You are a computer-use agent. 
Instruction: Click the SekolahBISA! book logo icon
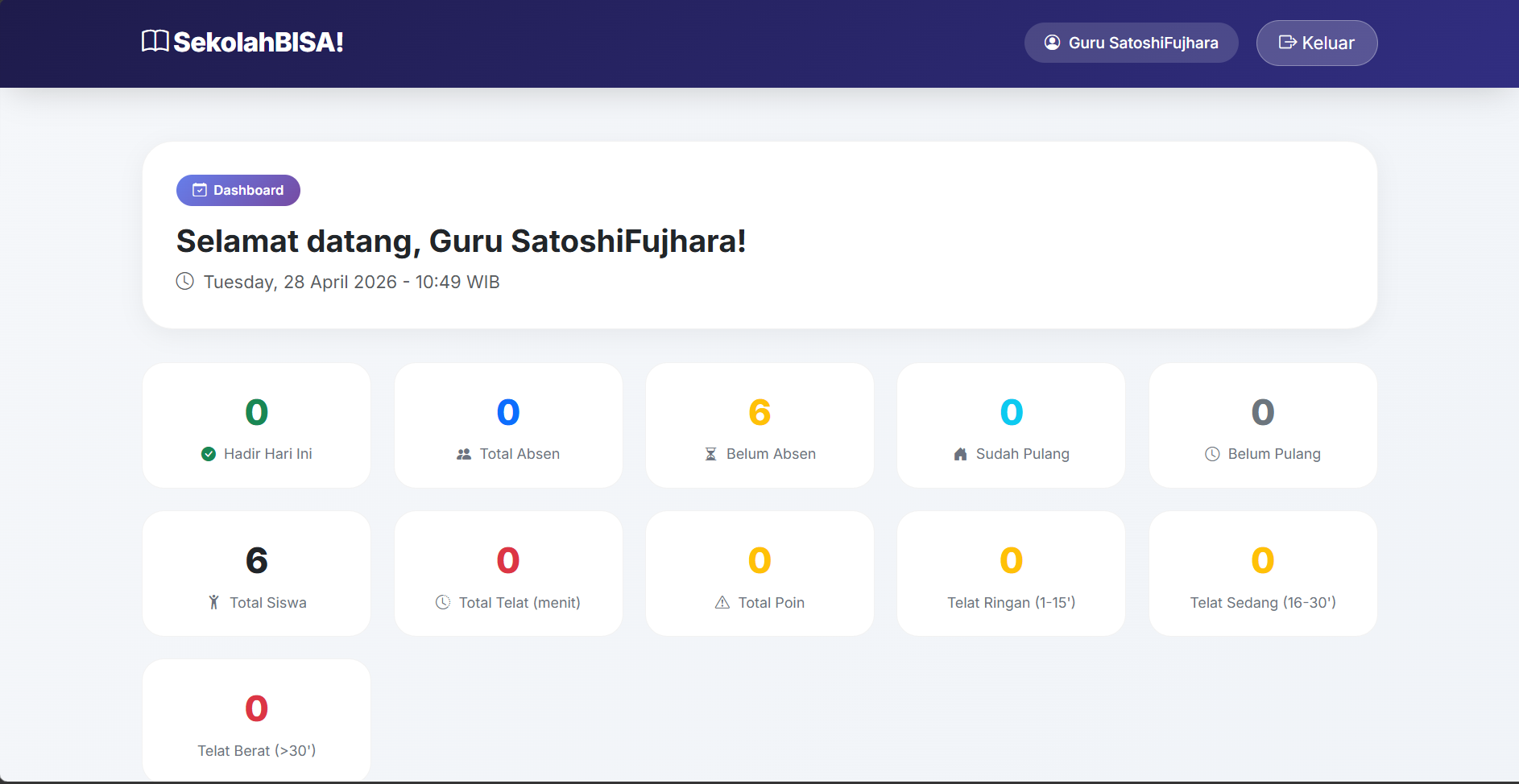(155, 41)
